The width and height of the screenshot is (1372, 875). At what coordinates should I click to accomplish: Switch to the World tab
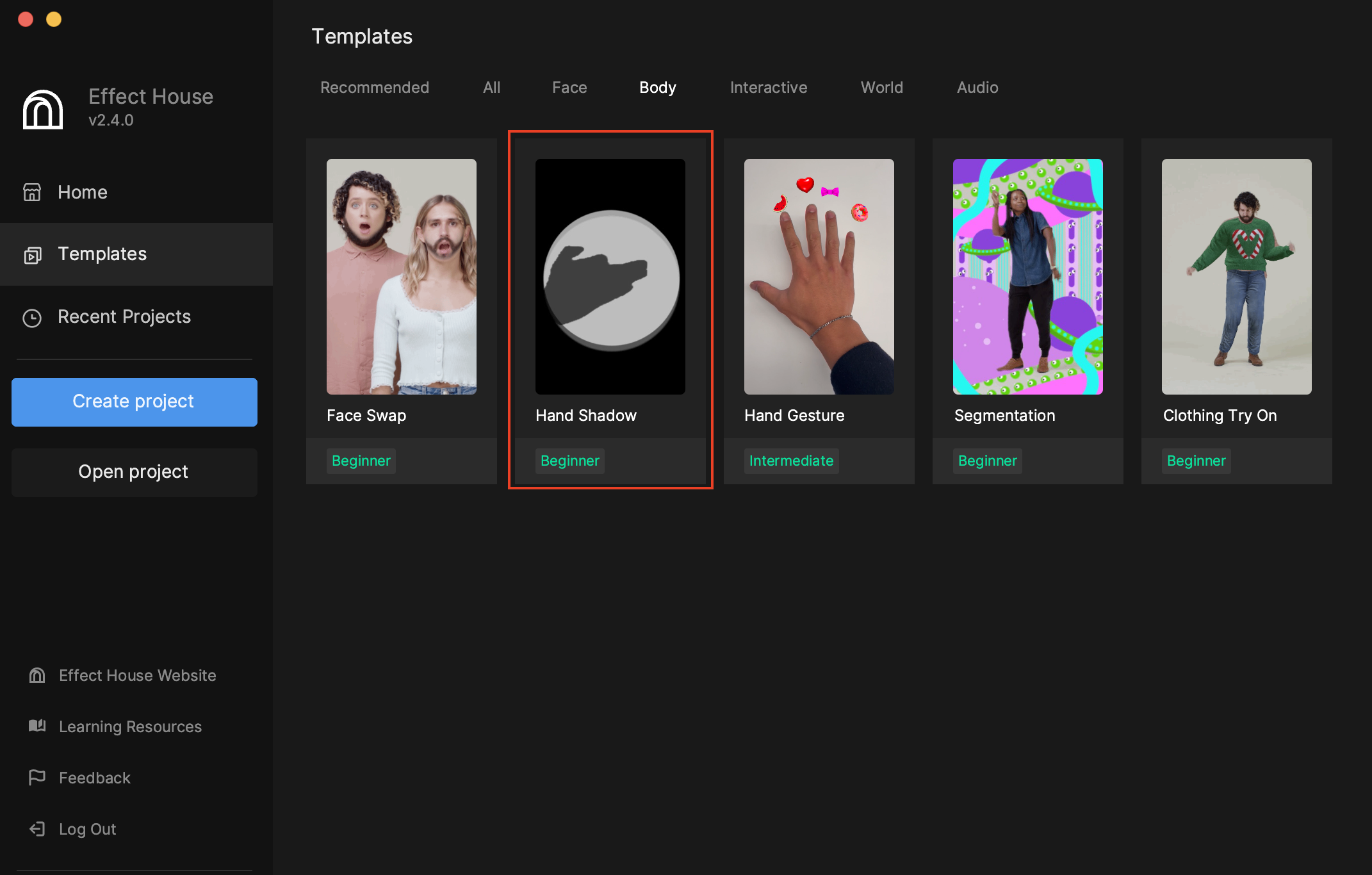coord(882,87)
